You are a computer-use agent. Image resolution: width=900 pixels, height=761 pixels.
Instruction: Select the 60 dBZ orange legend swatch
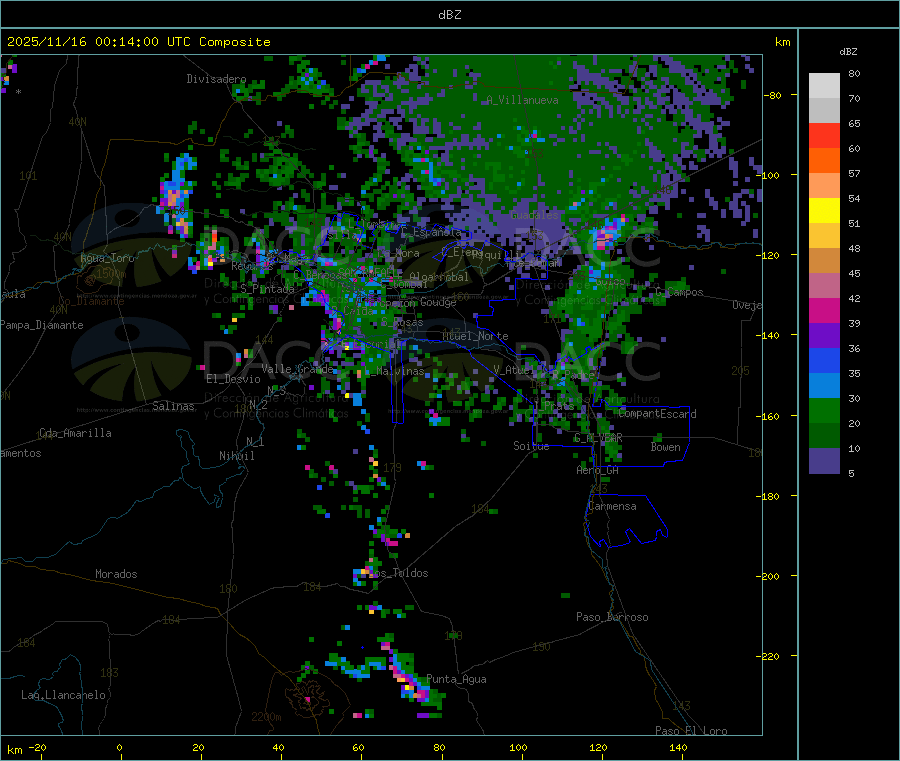[x=824, y=161]
